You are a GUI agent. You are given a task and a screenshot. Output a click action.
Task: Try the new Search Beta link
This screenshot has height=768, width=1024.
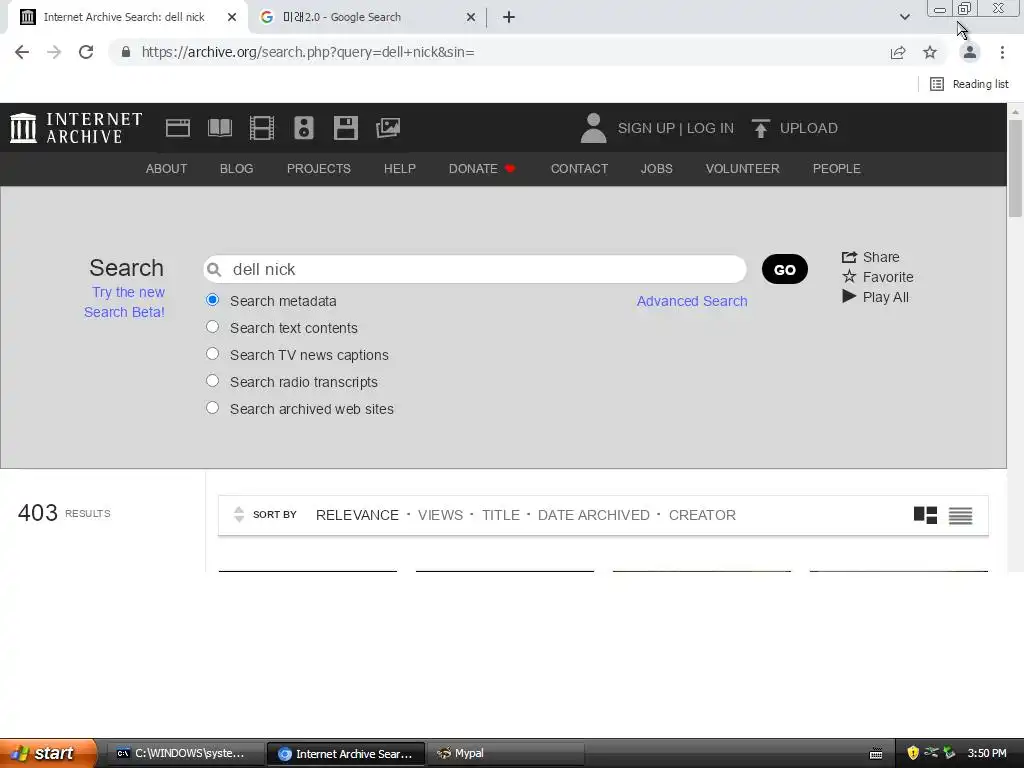tap(125, 302)
